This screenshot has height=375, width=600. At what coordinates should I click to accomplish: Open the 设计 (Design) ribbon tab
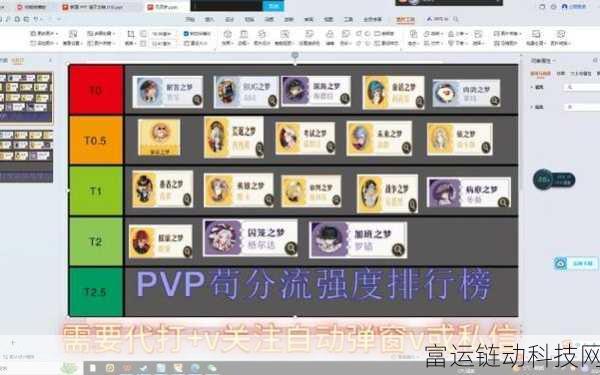(x=229, y=19)
